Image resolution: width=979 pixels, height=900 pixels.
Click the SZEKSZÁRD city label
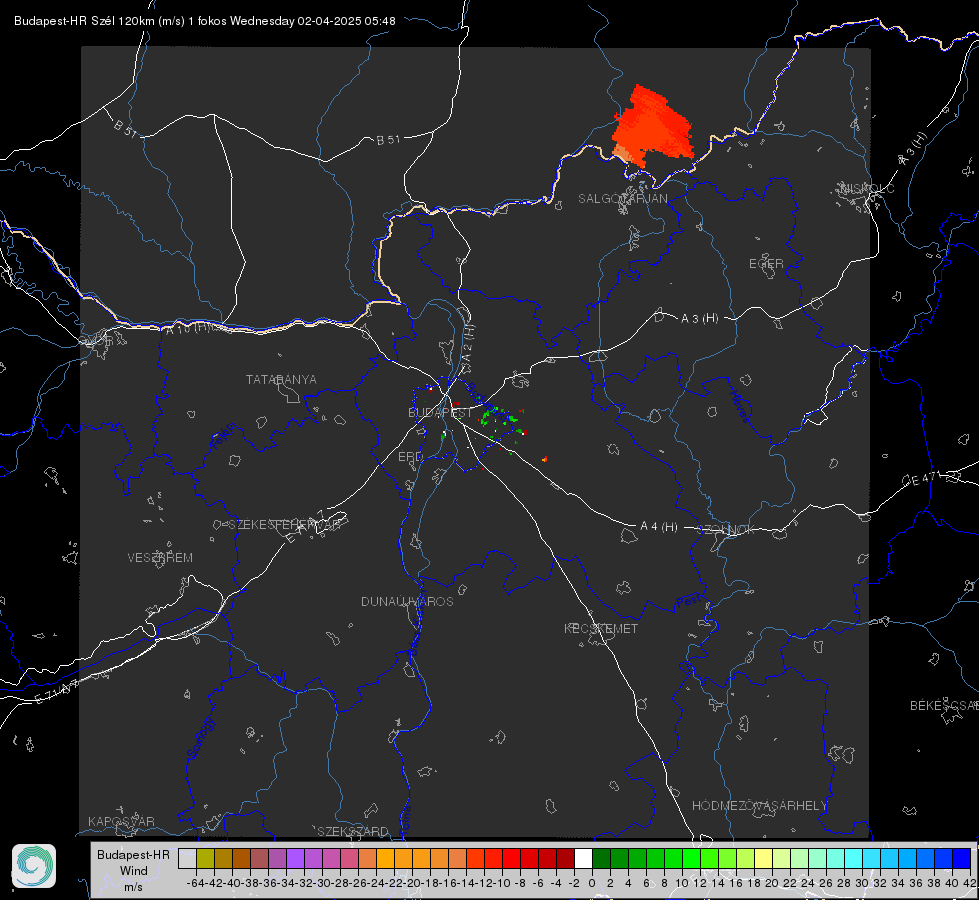(x=353, y=831)
